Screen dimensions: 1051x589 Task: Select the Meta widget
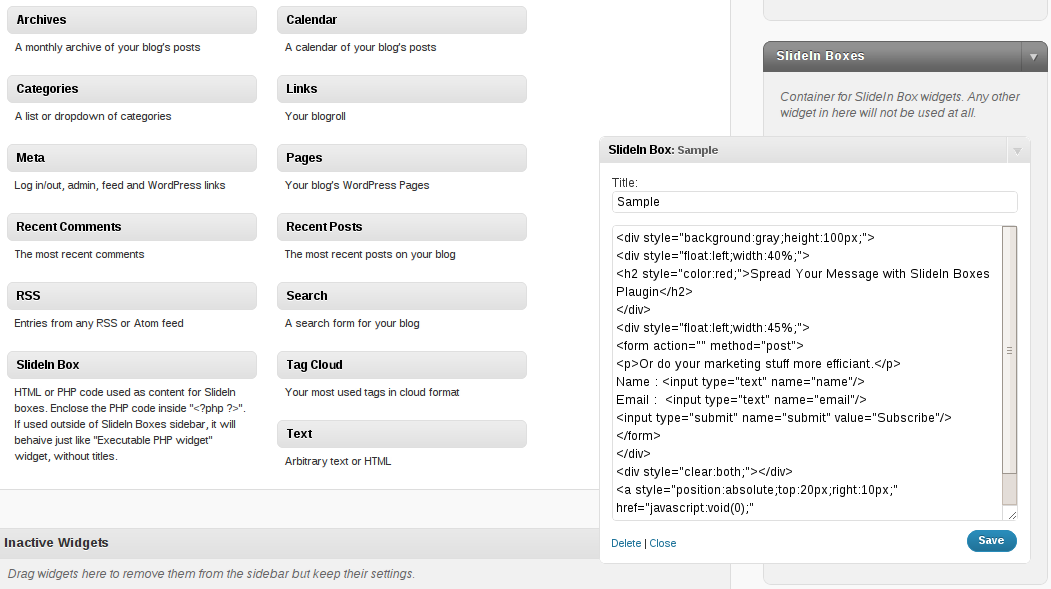pyautogui.click(x=131, y=158)
